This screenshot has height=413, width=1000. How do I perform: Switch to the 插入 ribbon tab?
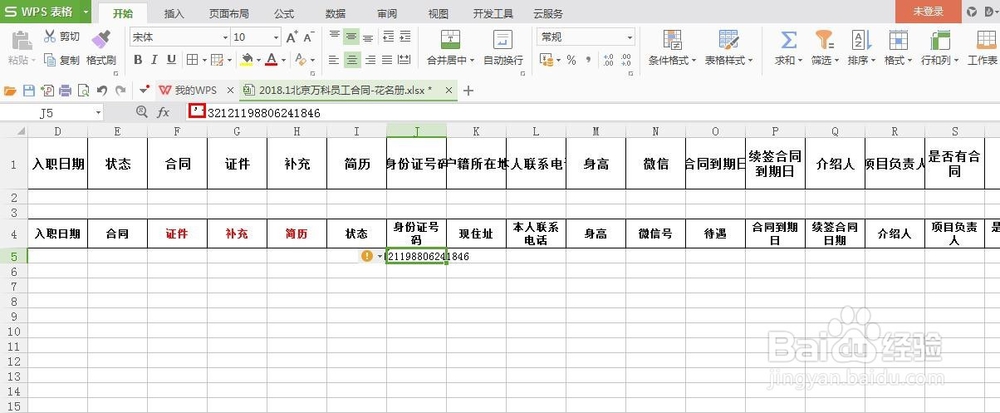[x=174, y=13]
